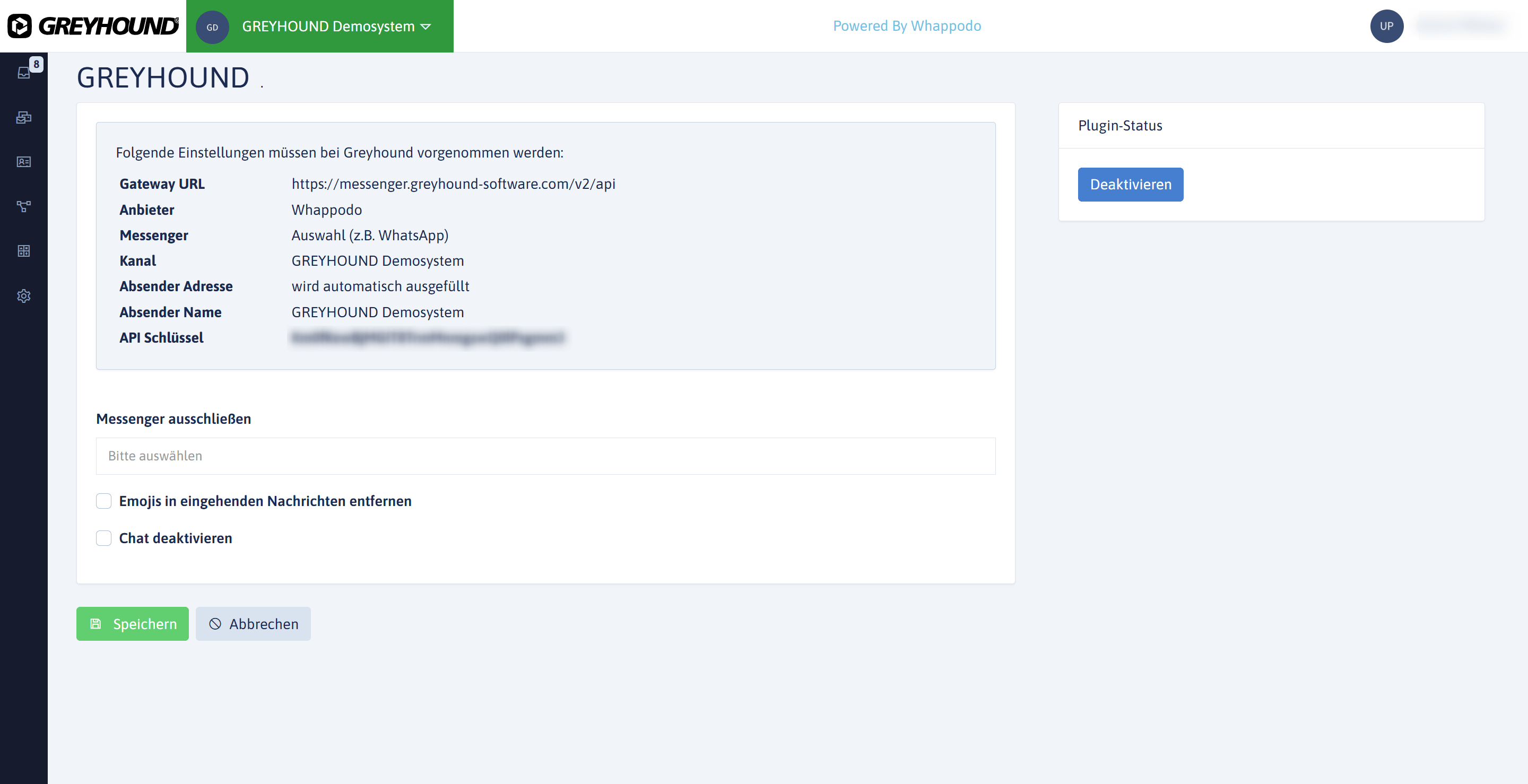Image resolution: width=1528 pixels, height=784 pixels.
Task: Open the grid apps icon in sidebar
Action: click(x=24, y=251)
